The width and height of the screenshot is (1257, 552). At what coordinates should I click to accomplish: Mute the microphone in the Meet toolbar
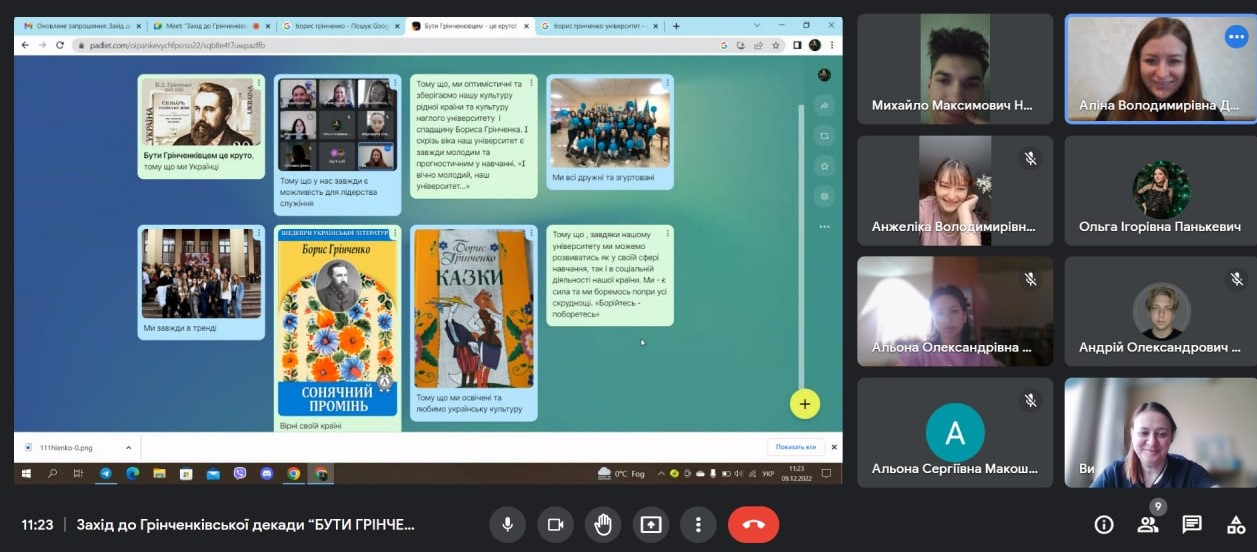[x=508, y=524]
